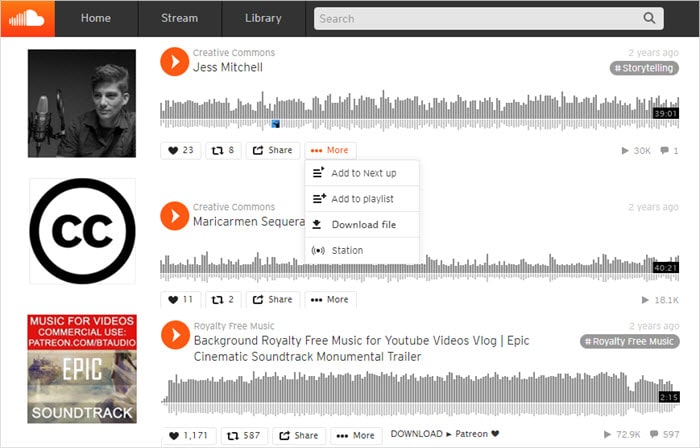
Task: Like the track with 11 likes
Action: [181, 299]
